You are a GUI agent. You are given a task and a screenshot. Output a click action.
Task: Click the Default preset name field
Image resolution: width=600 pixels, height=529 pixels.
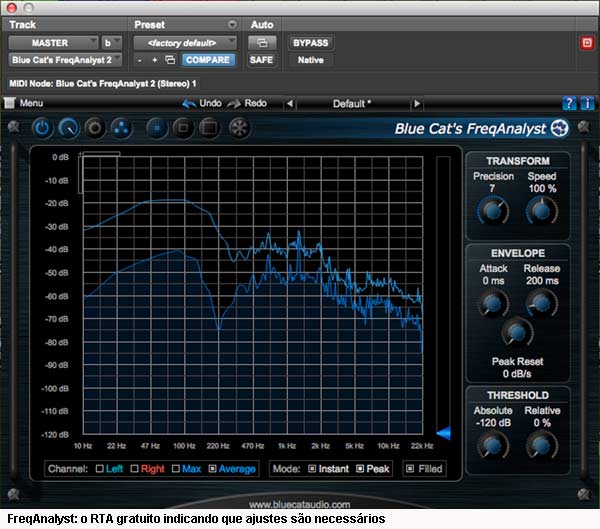pos(353,104)
